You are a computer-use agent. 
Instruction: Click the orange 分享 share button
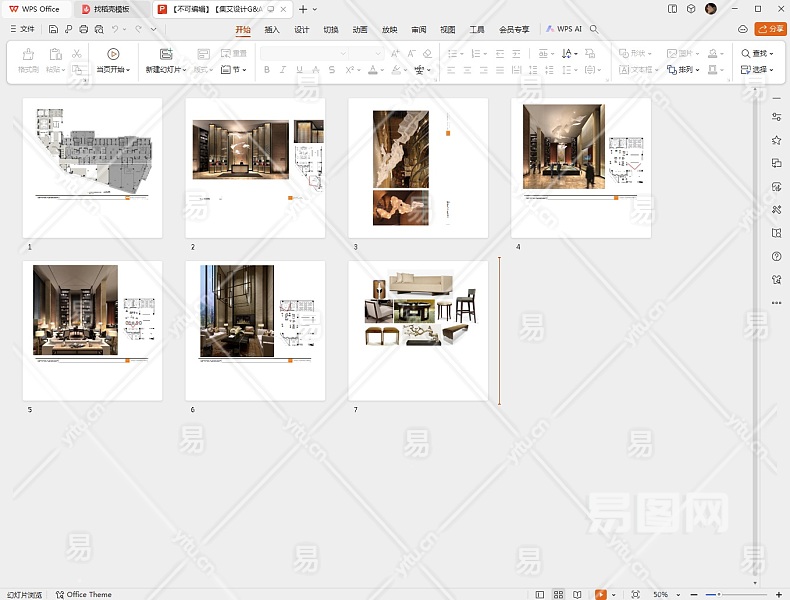[x=770, y=29]
